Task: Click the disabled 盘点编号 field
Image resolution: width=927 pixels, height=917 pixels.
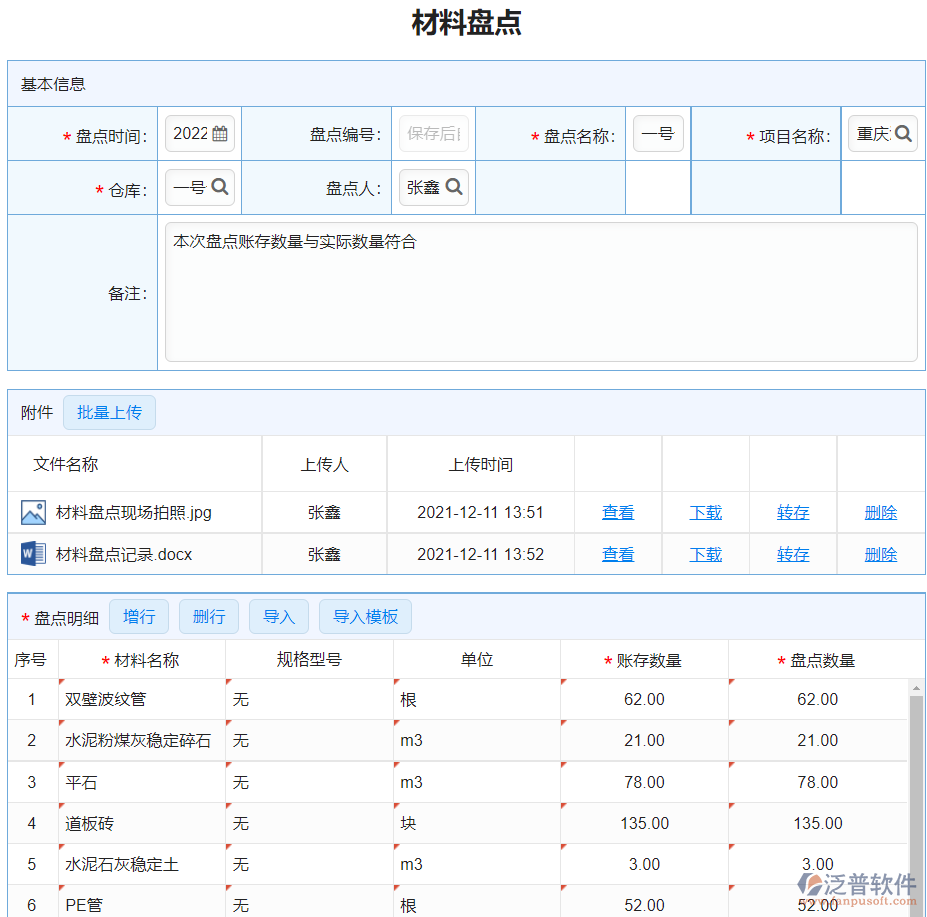Action: pyautogui.click(x=434, y=133)
